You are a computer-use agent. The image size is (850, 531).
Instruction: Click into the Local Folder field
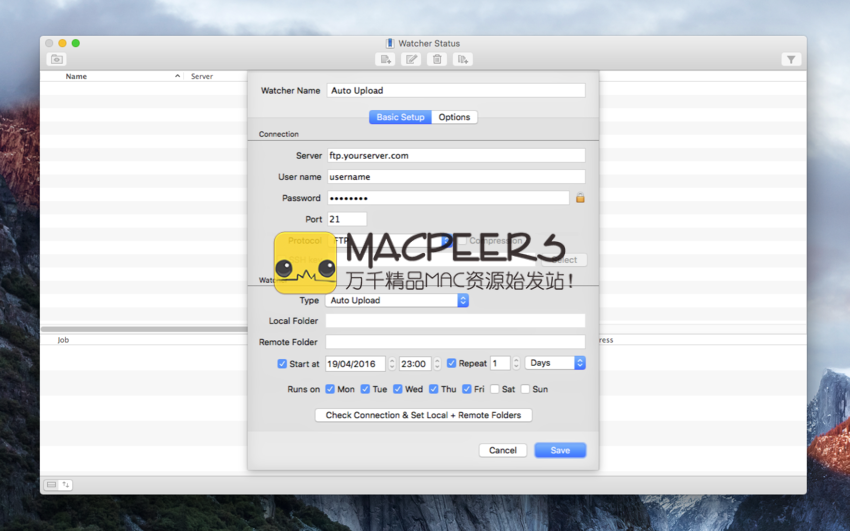point(455,321)
